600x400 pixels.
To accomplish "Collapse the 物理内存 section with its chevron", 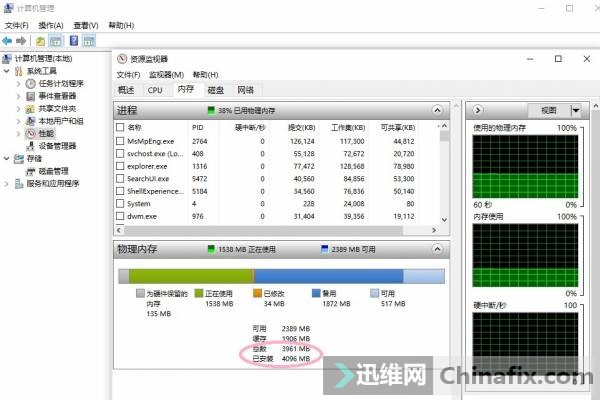I will tap(437, 249).
